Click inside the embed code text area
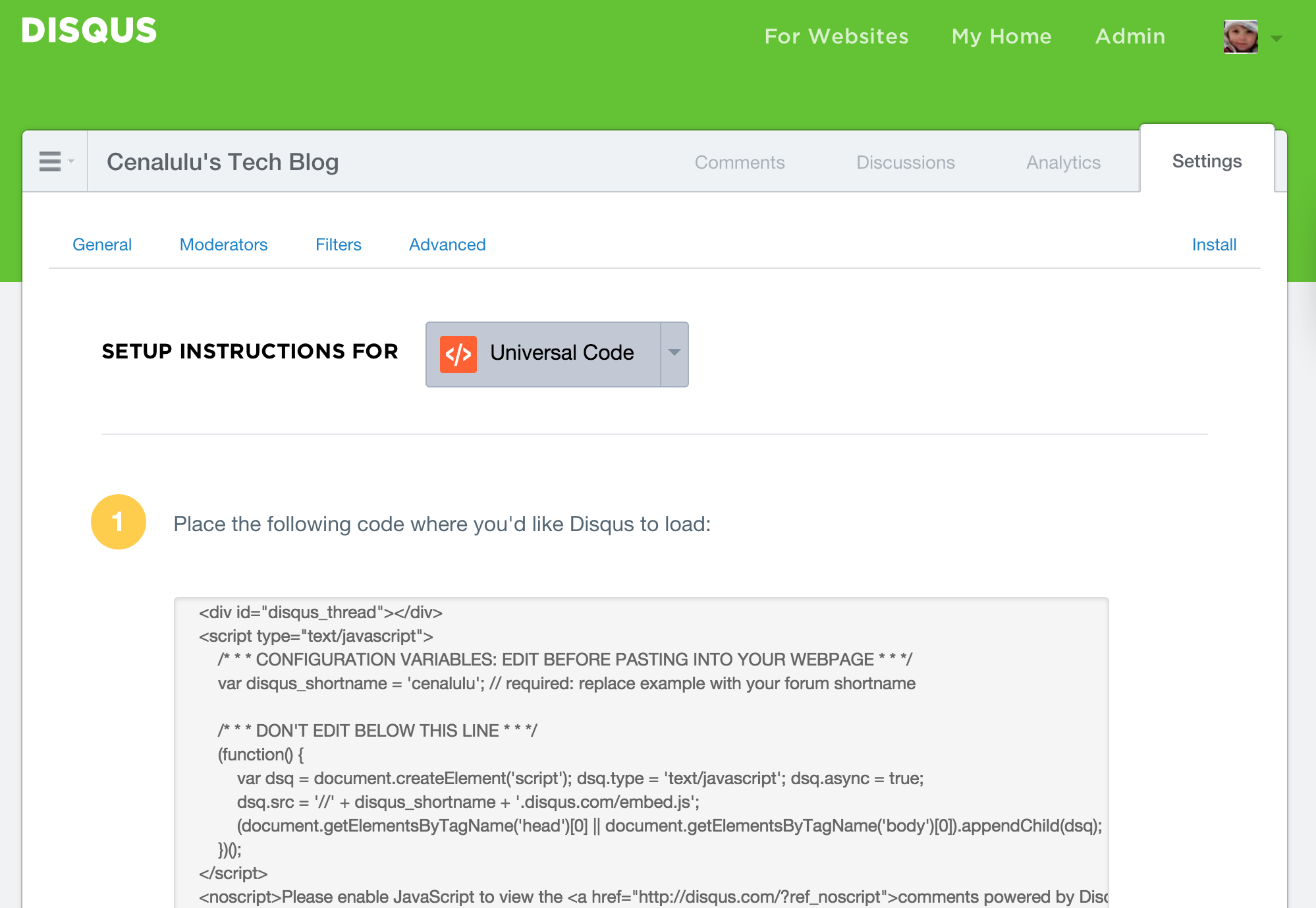Image resolution: width=1316 pixels, height=908 pixels. pyautogui.click(x=642, y=753)
